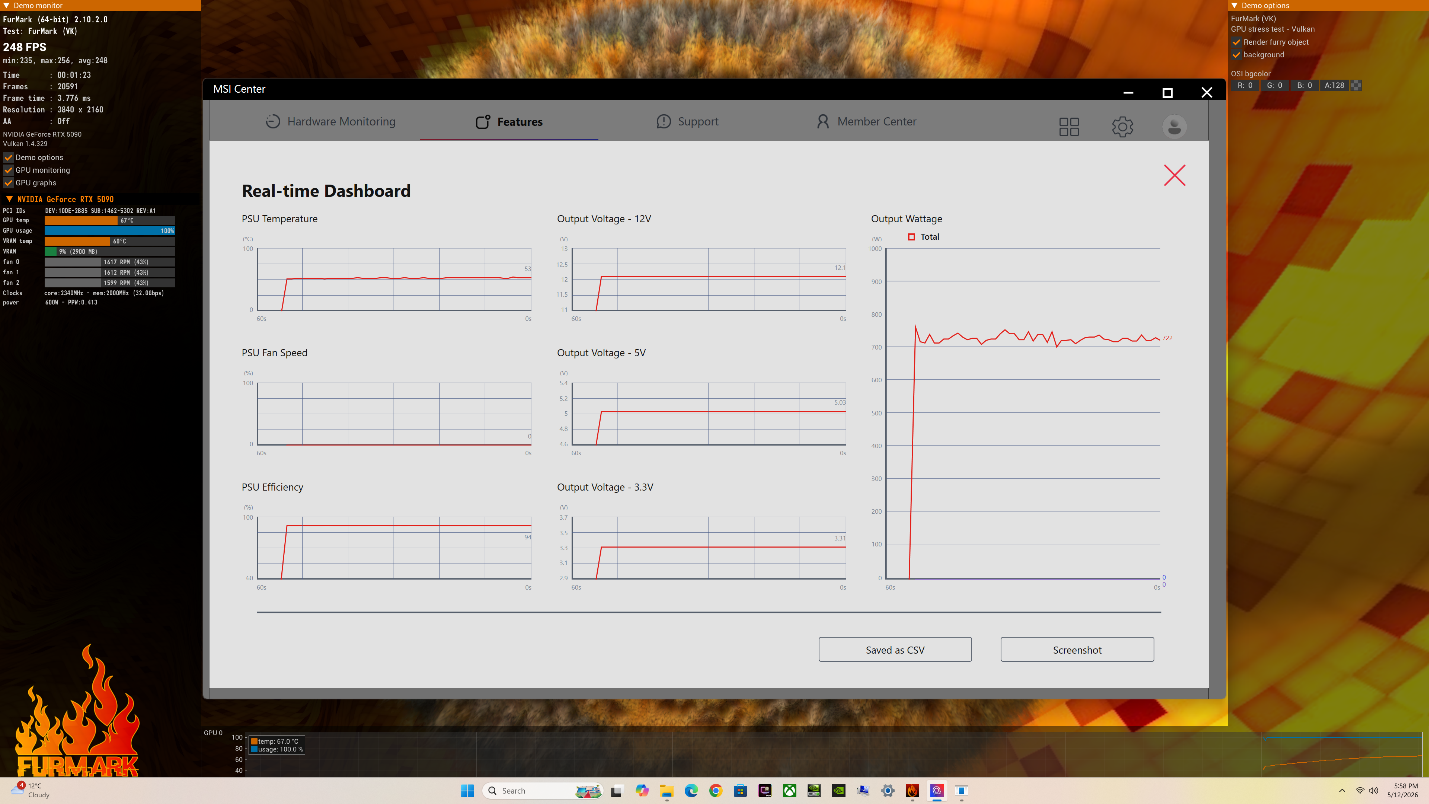The height and width of the screenshot is (804, 1429).
Task: Show hidden system tray icons
Action: pos(1342,791)
